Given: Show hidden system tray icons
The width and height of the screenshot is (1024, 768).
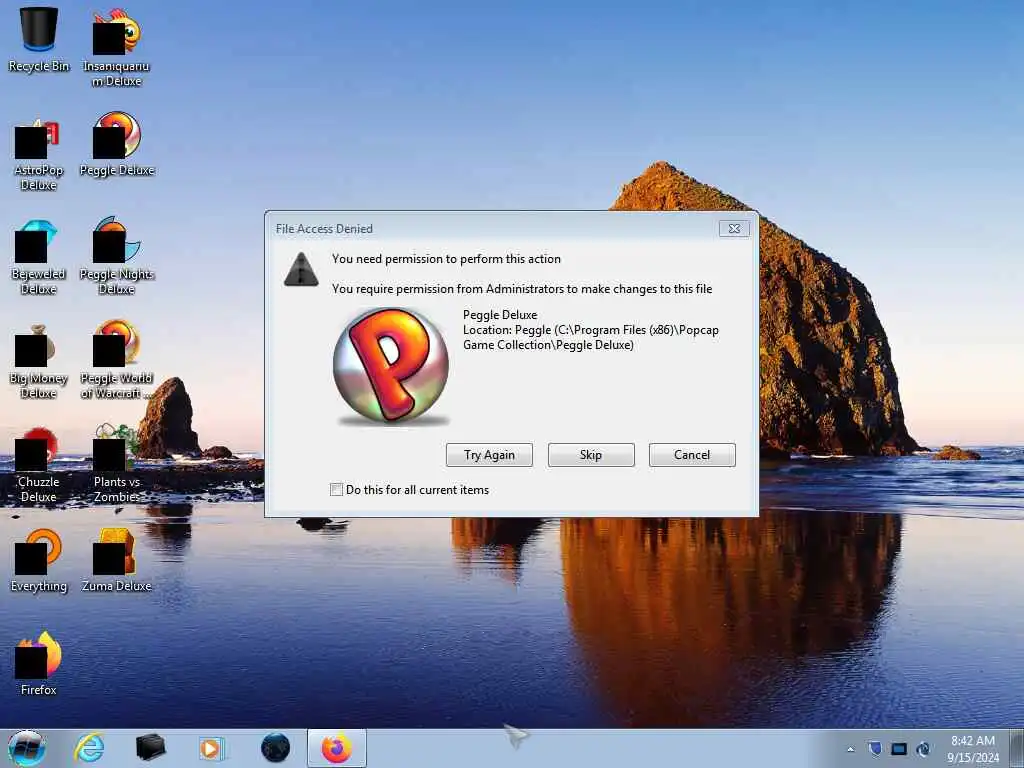Looking at the screenshot, I should [850, 750].
